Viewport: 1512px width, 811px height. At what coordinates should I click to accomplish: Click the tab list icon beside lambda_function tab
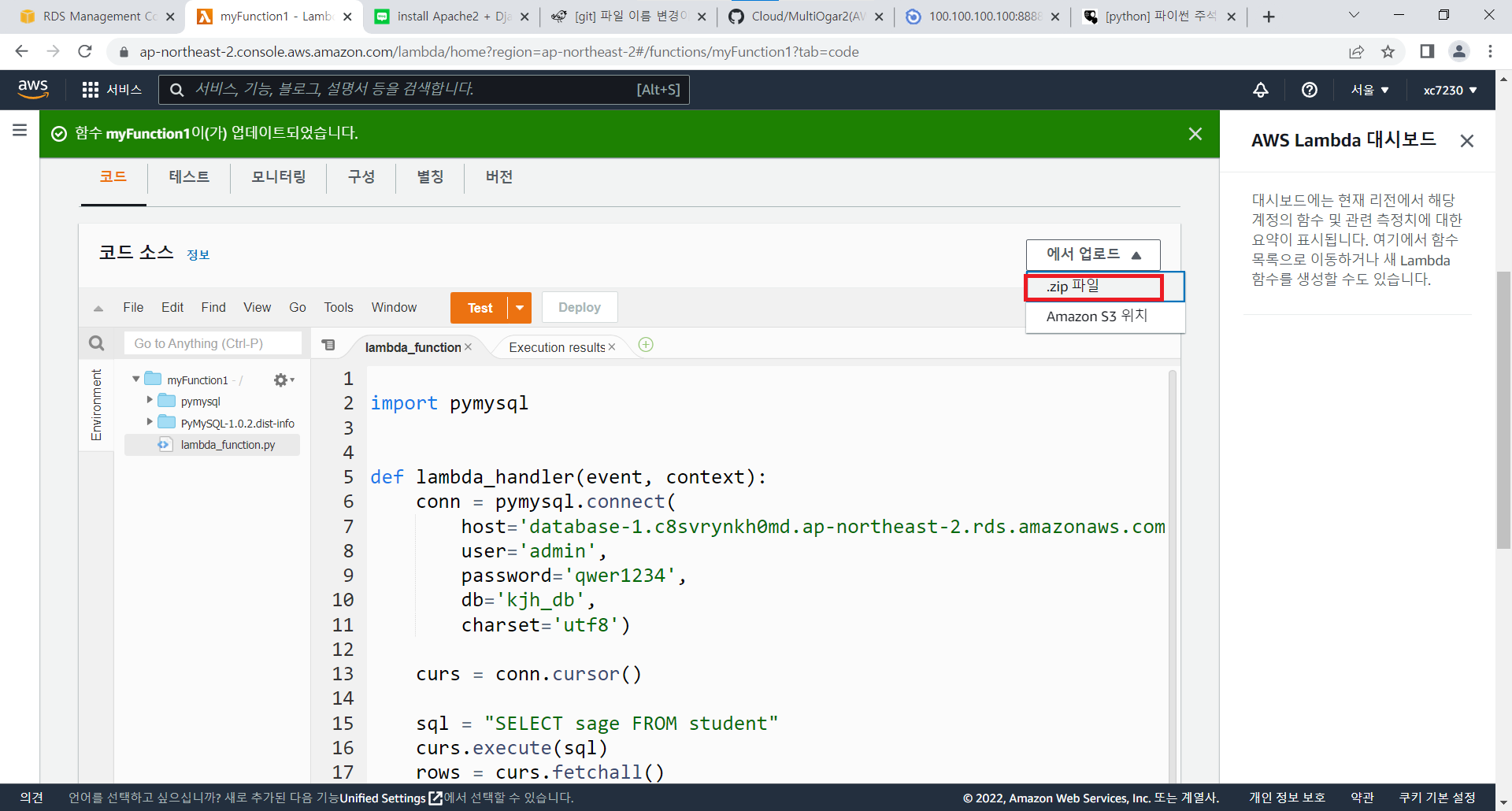tap(328, 345)
